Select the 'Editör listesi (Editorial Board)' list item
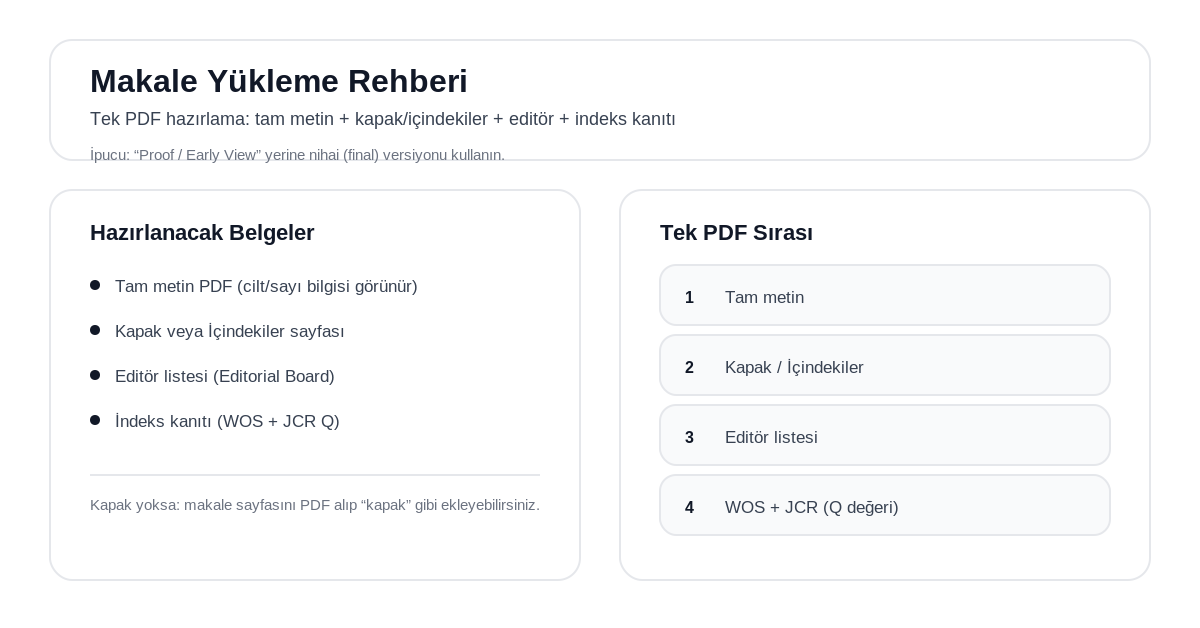This screenshot has width=1200, height=628. (224, 377)
